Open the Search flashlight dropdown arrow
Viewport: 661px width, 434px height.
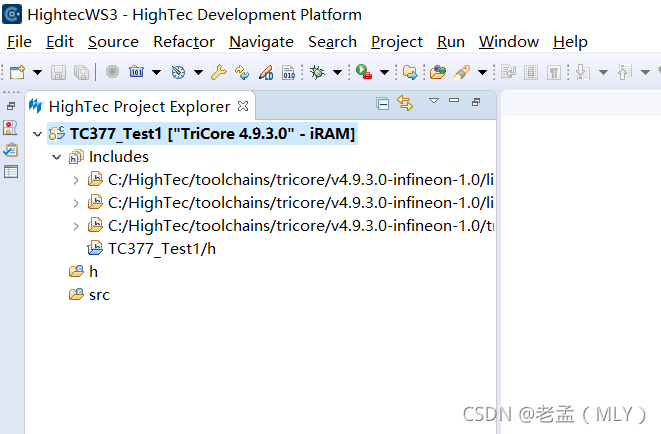pyautogui.click(x=482, y=72)
